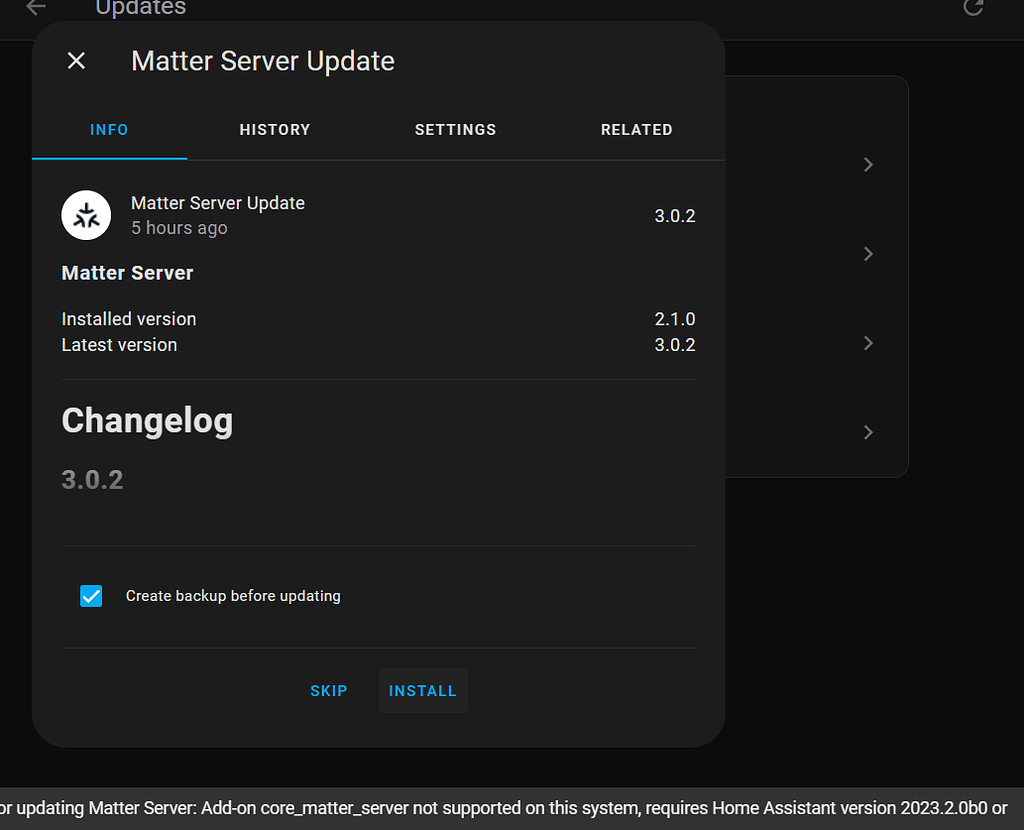
Task: Expand the last update entry chevron
Action: coord(867,432)
